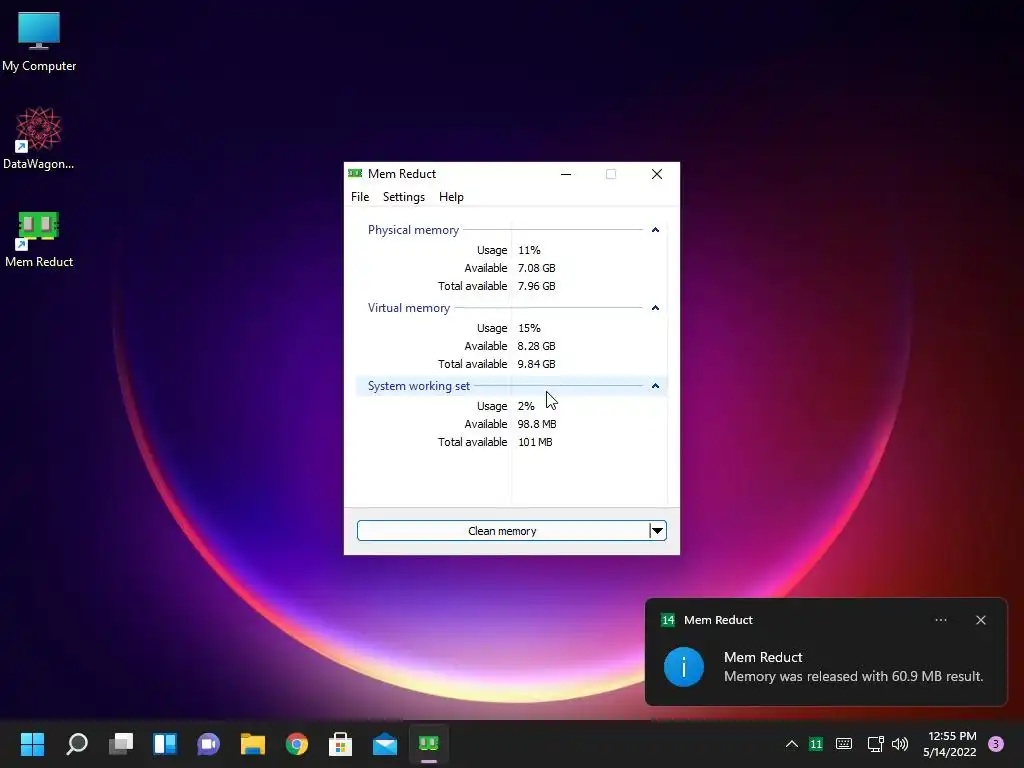
Task: Open the Chat taskbar icon
Action: point(208,744)
